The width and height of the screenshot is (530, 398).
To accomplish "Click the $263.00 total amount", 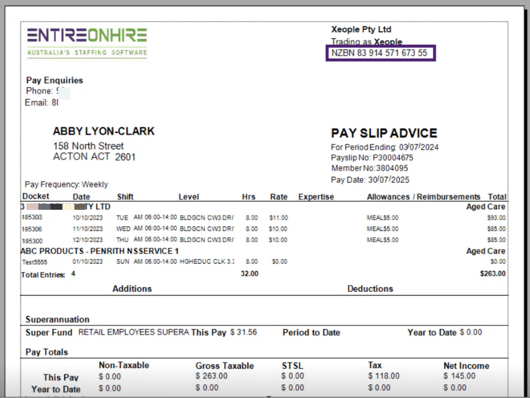I will point(493,274).
